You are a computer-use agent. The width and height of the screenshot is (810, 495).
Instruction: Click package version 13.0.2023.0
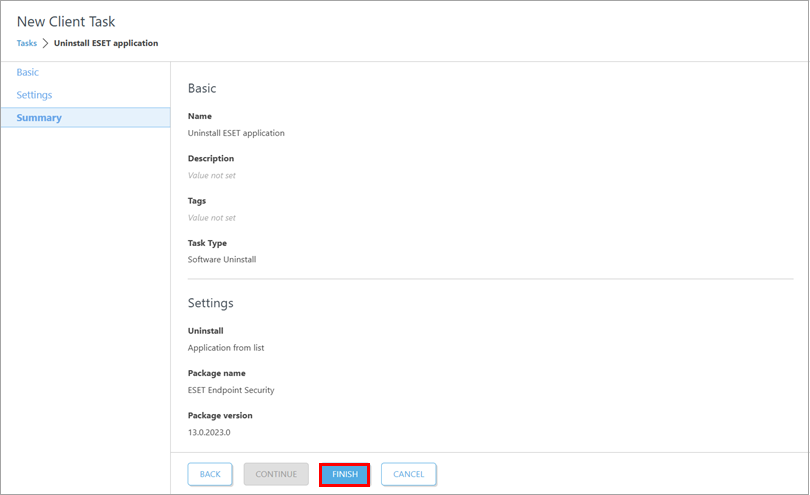(209, 432)
